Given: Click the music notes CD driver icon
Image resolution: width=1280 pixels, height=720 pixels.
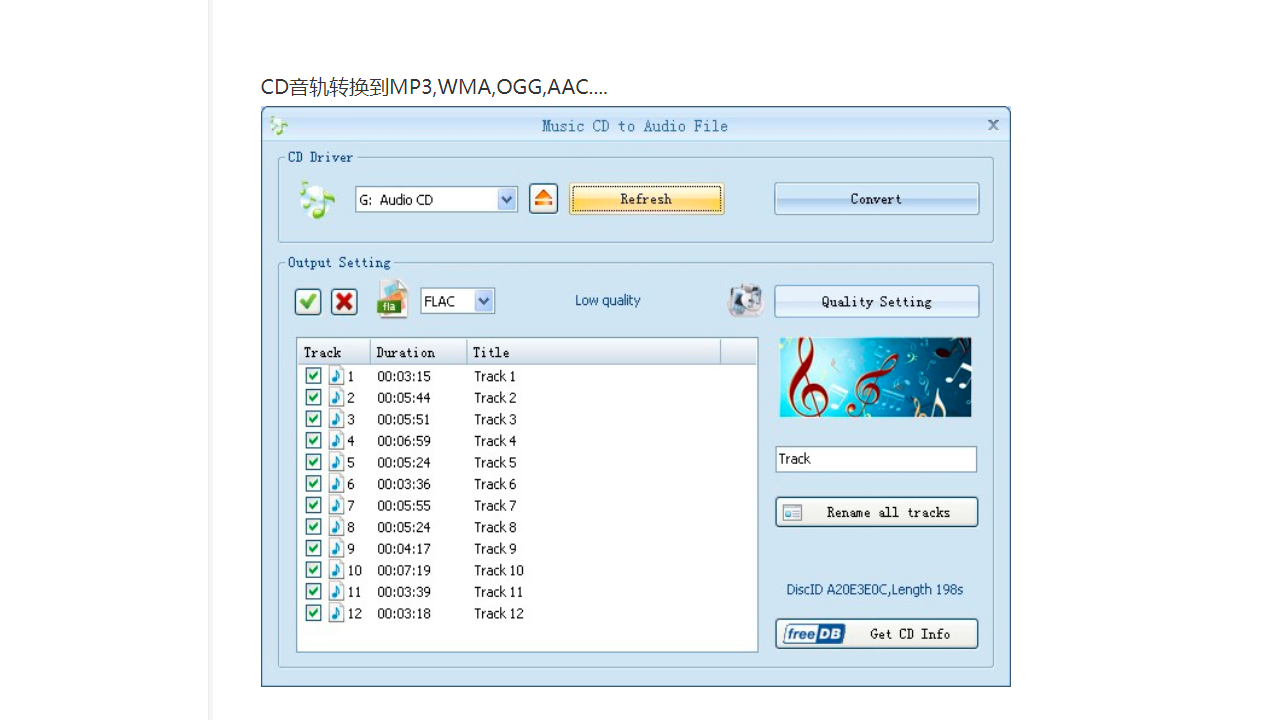Looking at the screenshot, I should tap(317, 200).
